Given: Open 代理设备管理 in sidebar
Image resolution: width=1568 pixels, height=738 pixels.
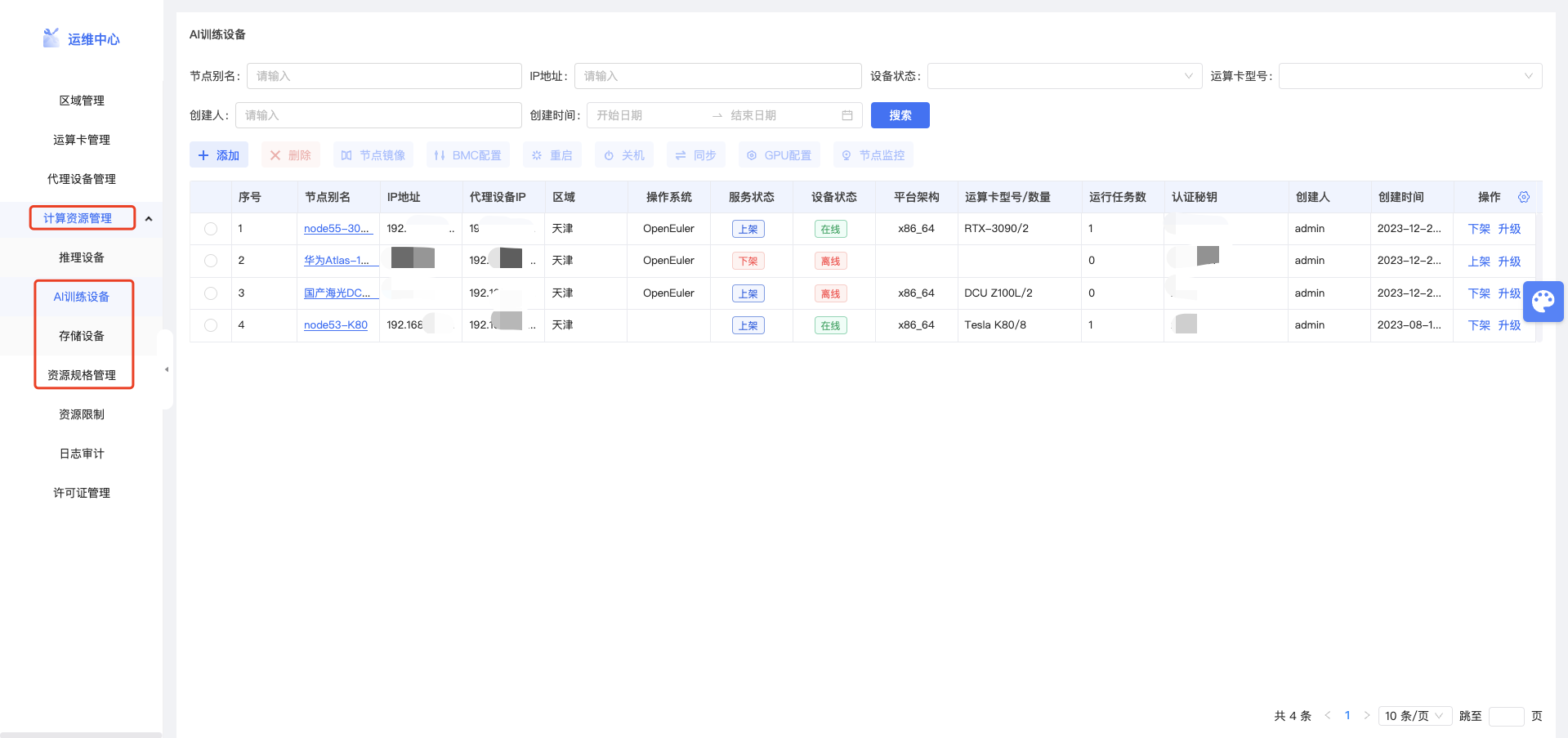Looking at the screenshot, I should pyautogui.click(x=82, y=179).
